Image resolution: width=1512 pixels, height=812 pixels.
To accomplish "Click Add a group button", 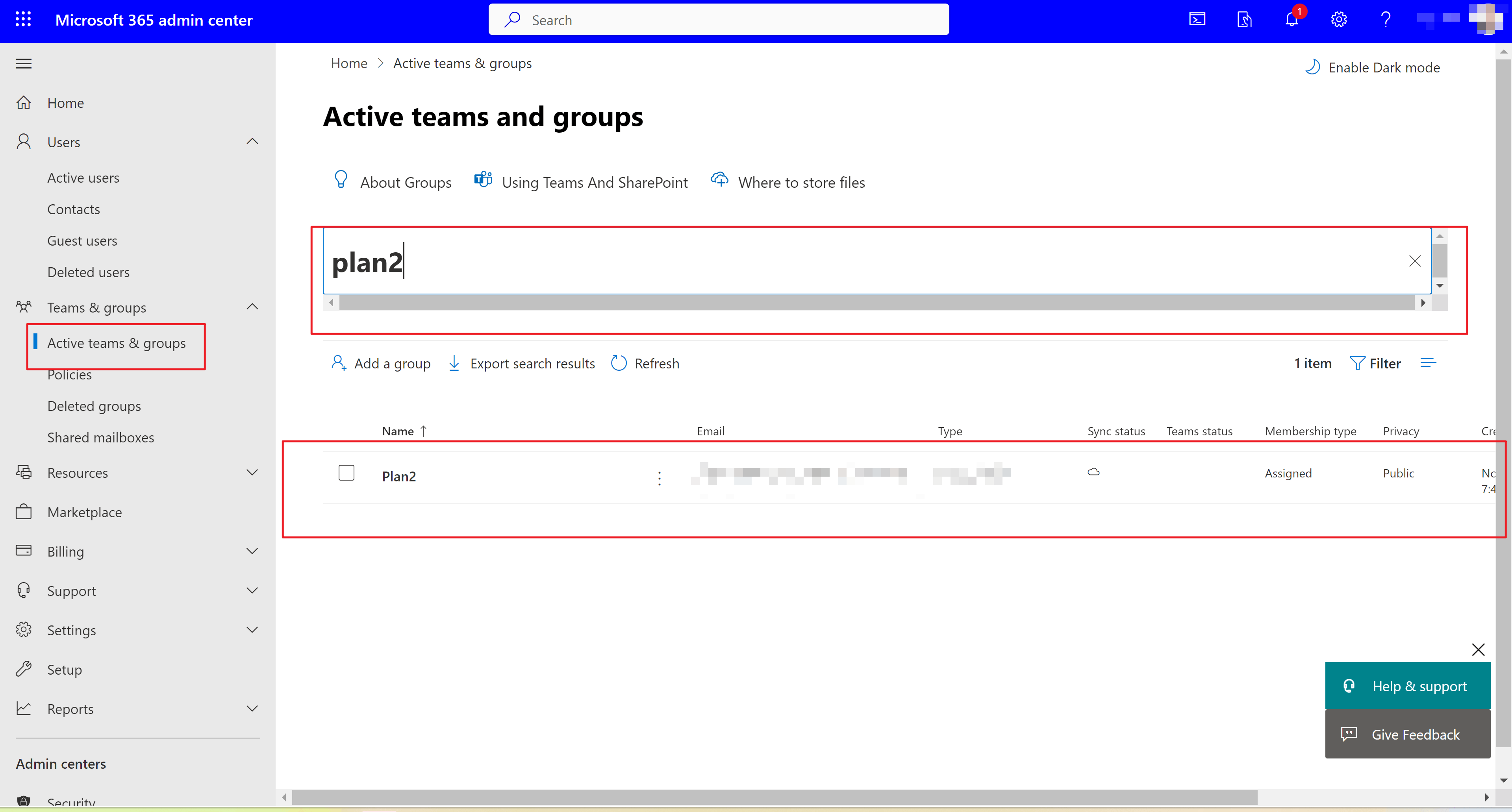I will tap(381, 363).
